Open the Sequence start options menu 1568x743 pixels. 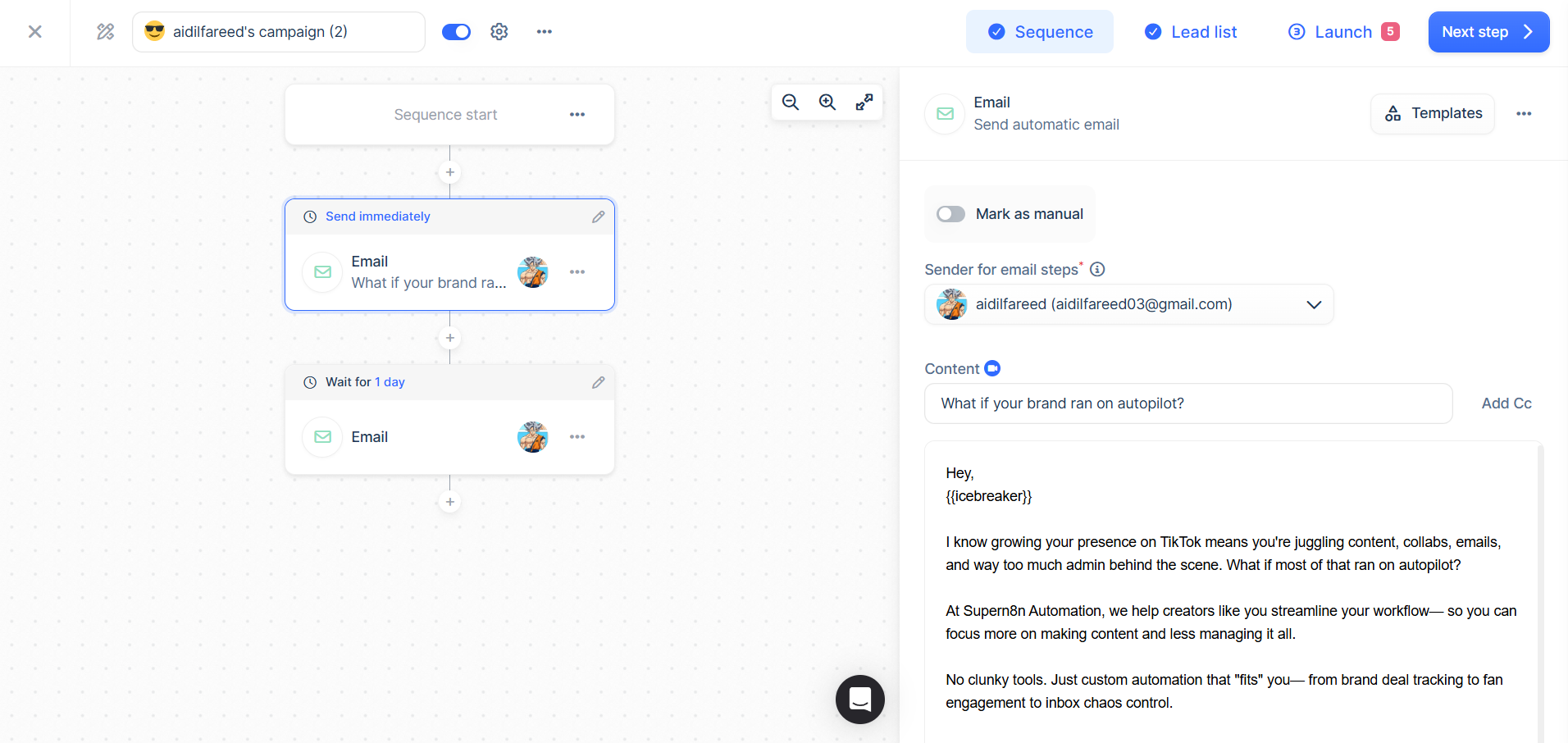point(578,115)
